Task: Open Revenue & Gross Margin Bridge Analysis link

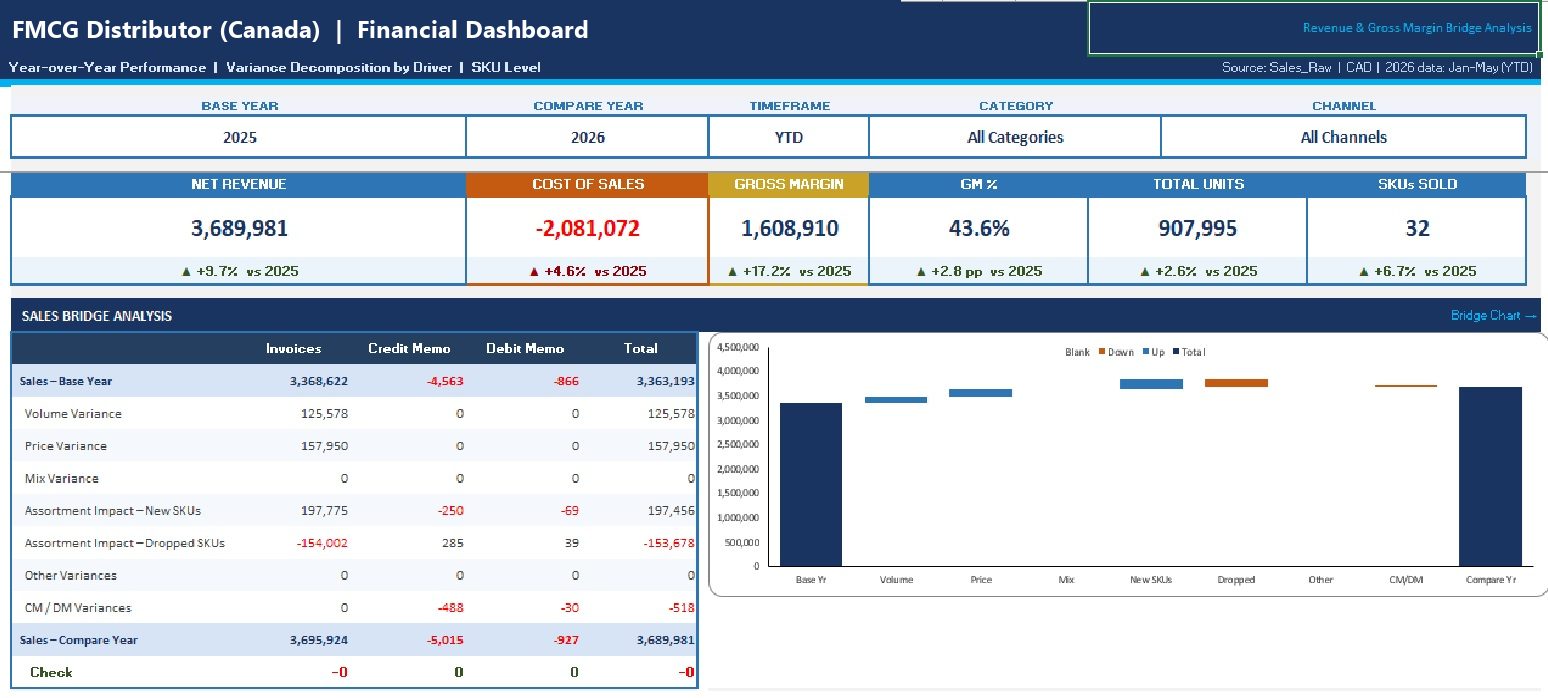Action: point(1416,28)
